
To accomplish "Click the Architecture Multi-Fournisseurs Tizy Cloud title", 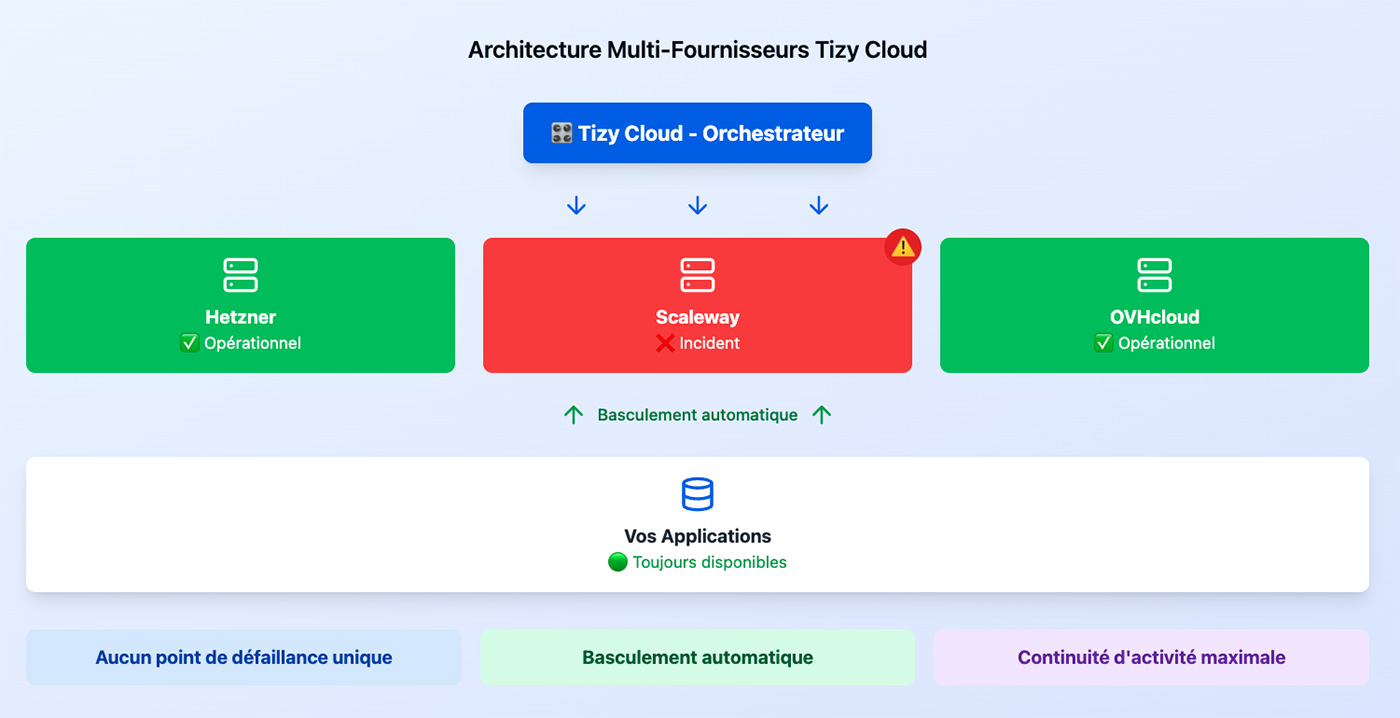I will tap(697, 49).
